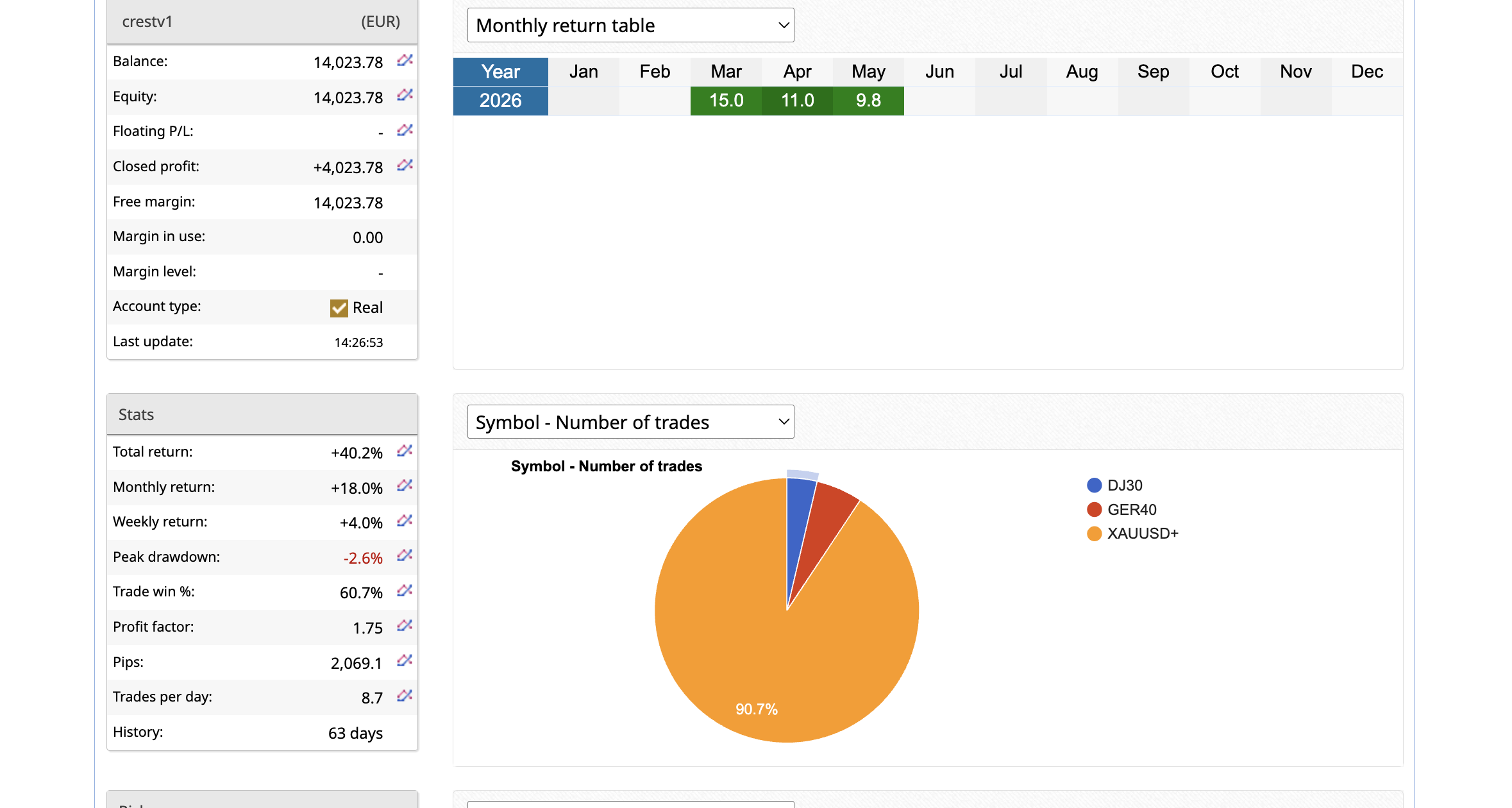Click the Margin in use value 0.00

[367, 237]
